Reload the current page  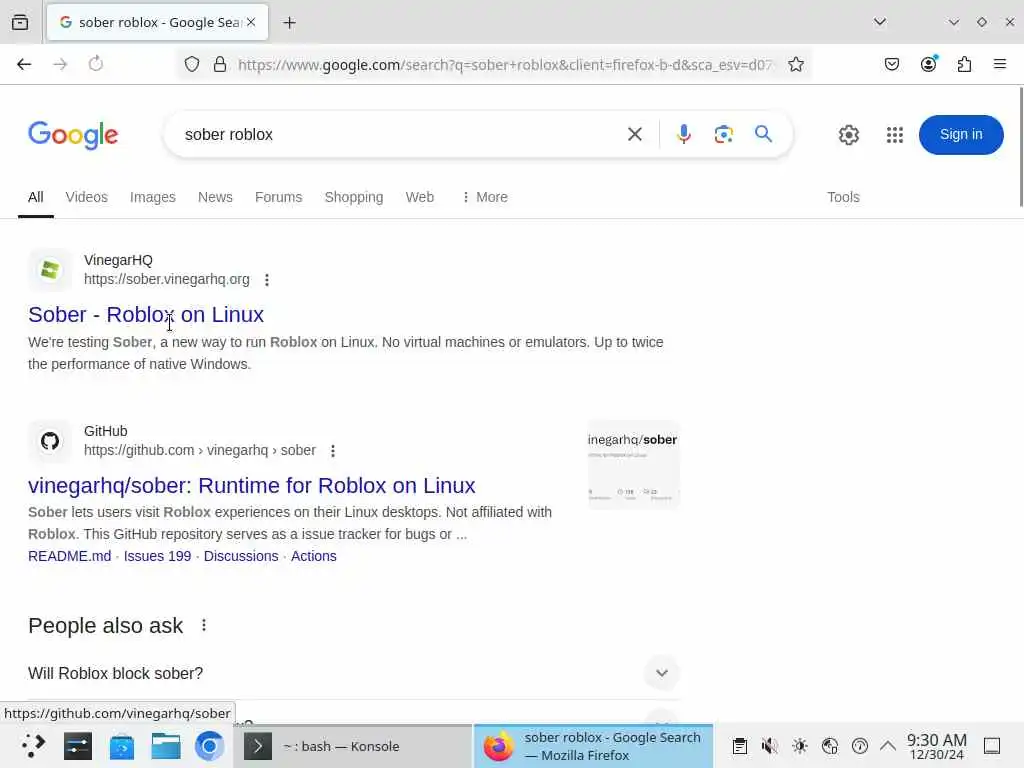click(x=96, y=64)
